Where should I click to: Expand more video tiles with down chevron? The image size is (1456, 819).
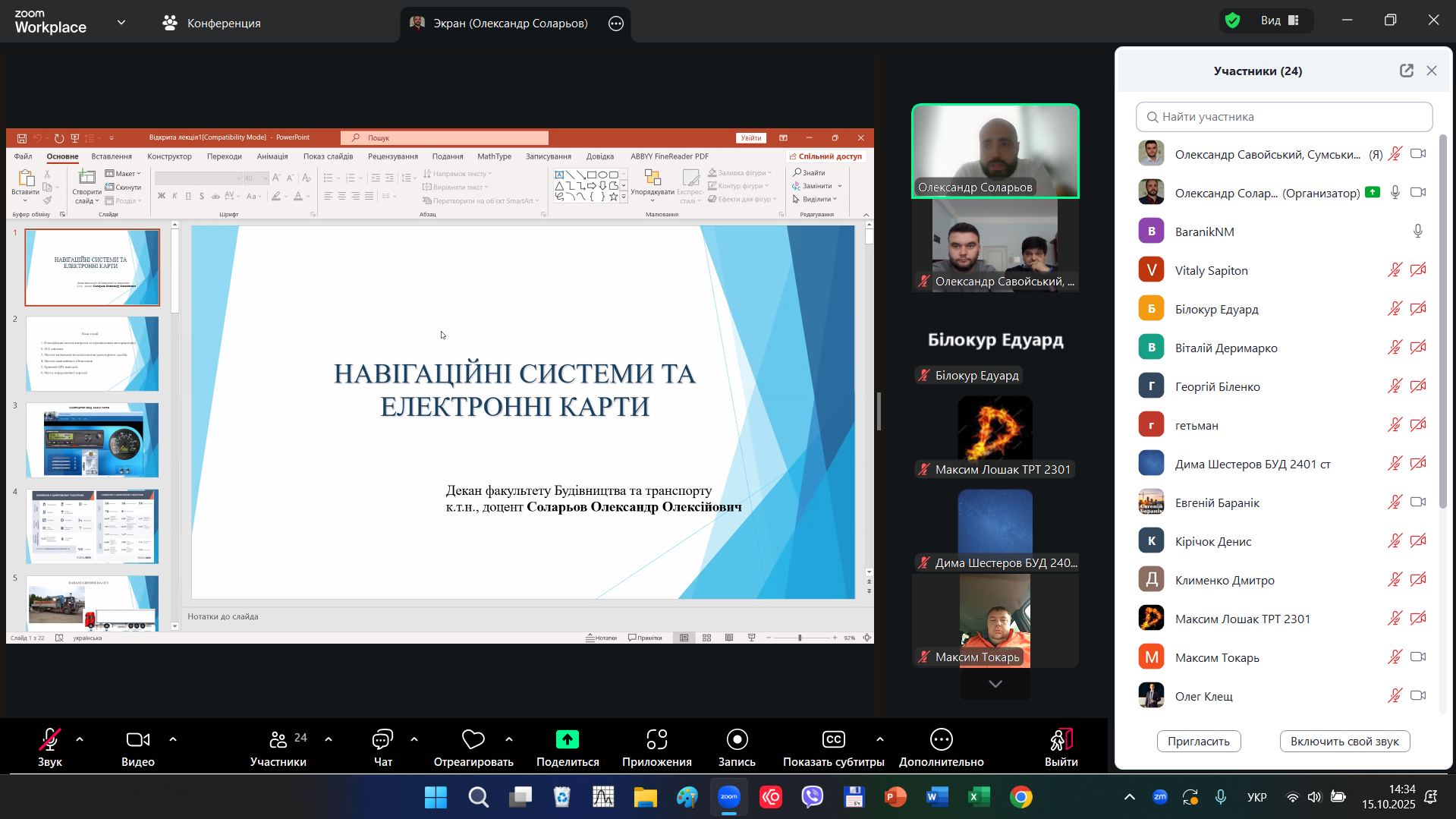(x=995, y=684)
